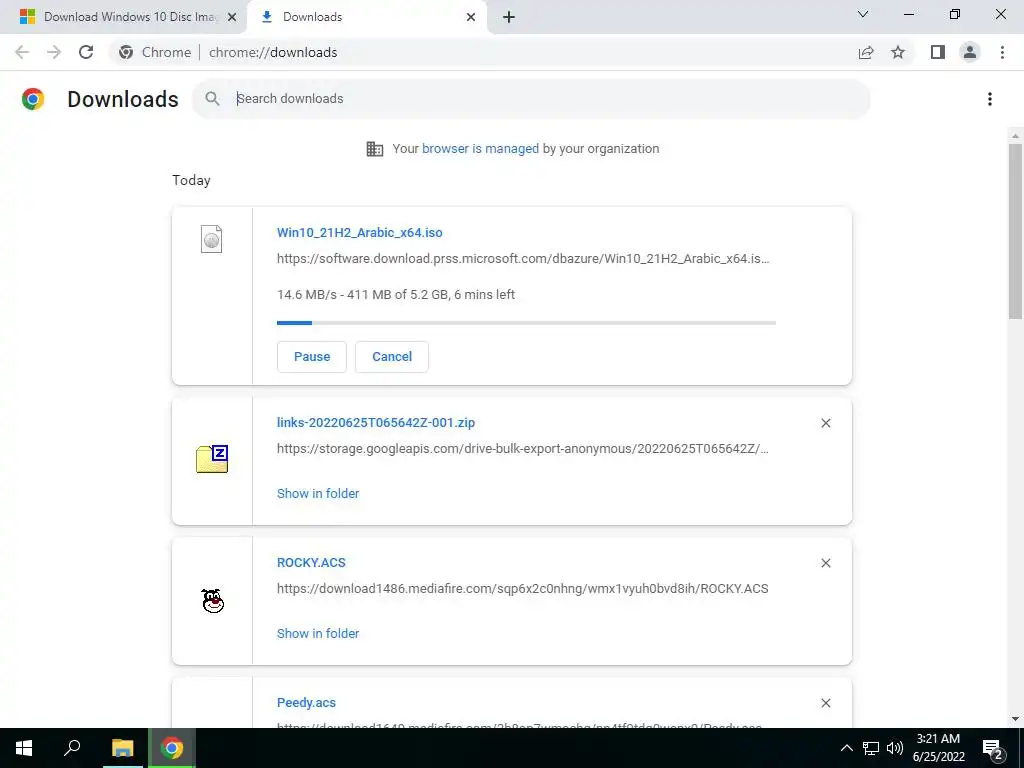The image size is (1024, 768).
Task: Click the page vertical scrollbar thumb
Action: [1015, 231]
